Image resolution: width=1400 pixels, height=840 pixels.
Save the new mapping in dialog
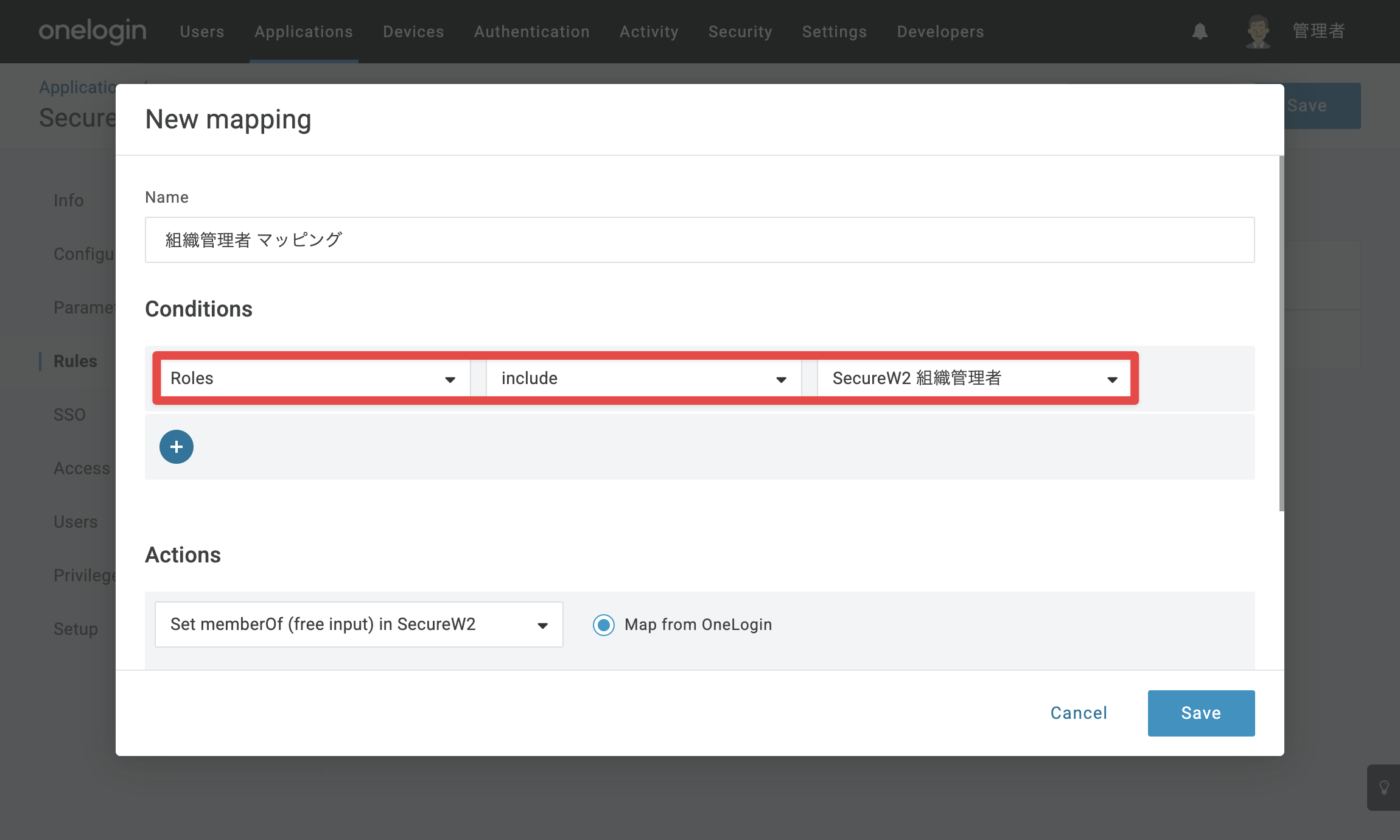tap(1202, 713)
